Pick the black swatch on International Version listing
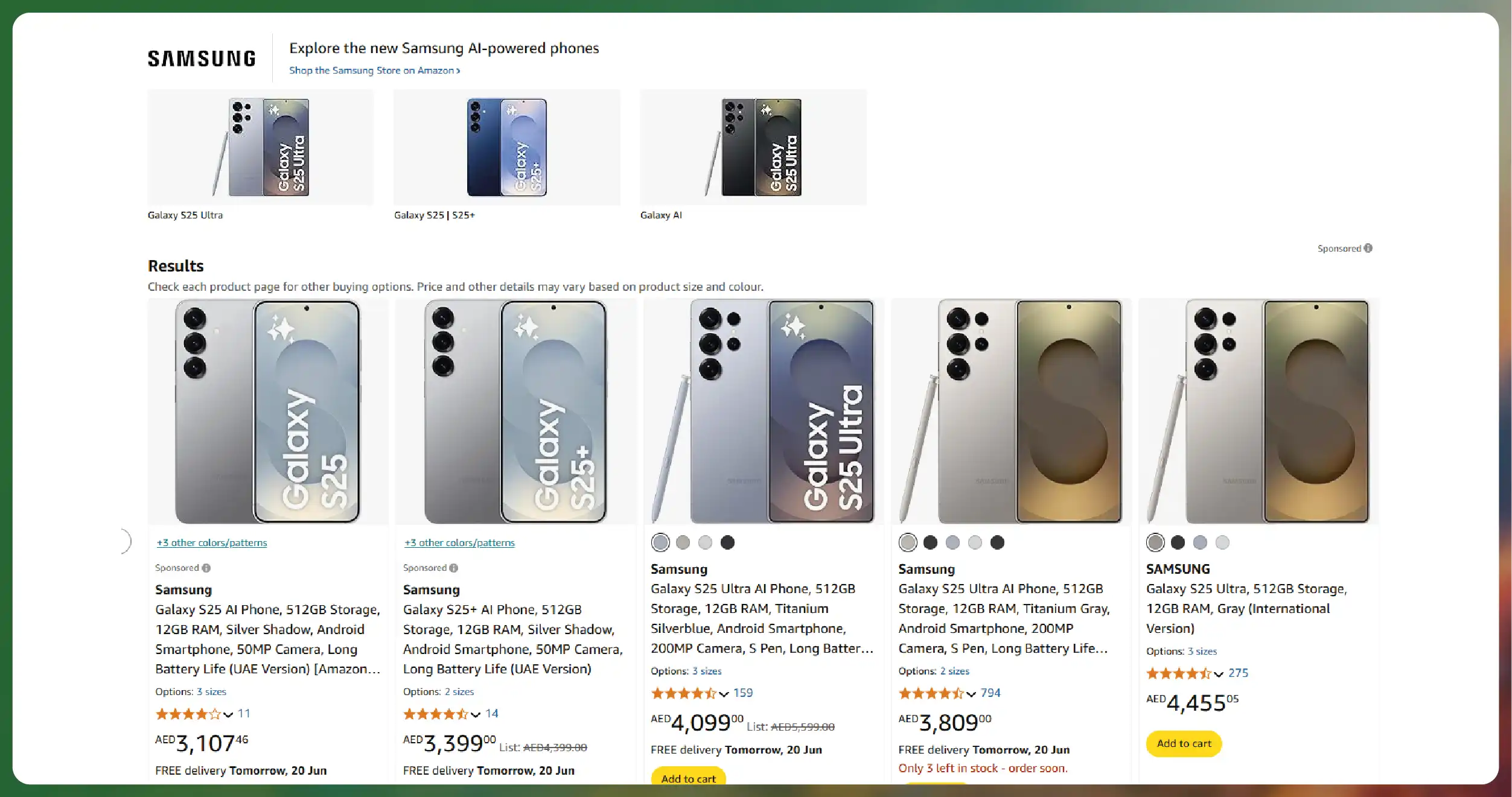The image size is (1512, 797). 1178,542
